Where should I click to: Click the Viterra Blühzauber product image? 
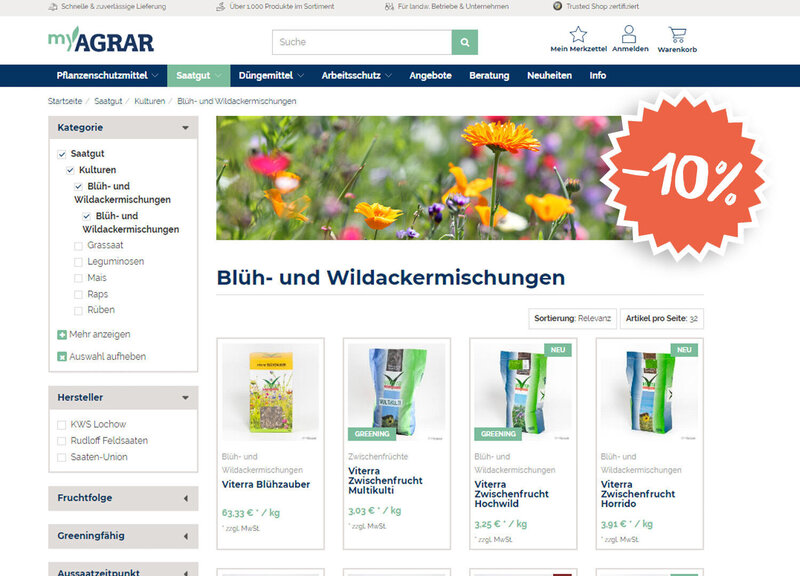(x=270, y=392)
